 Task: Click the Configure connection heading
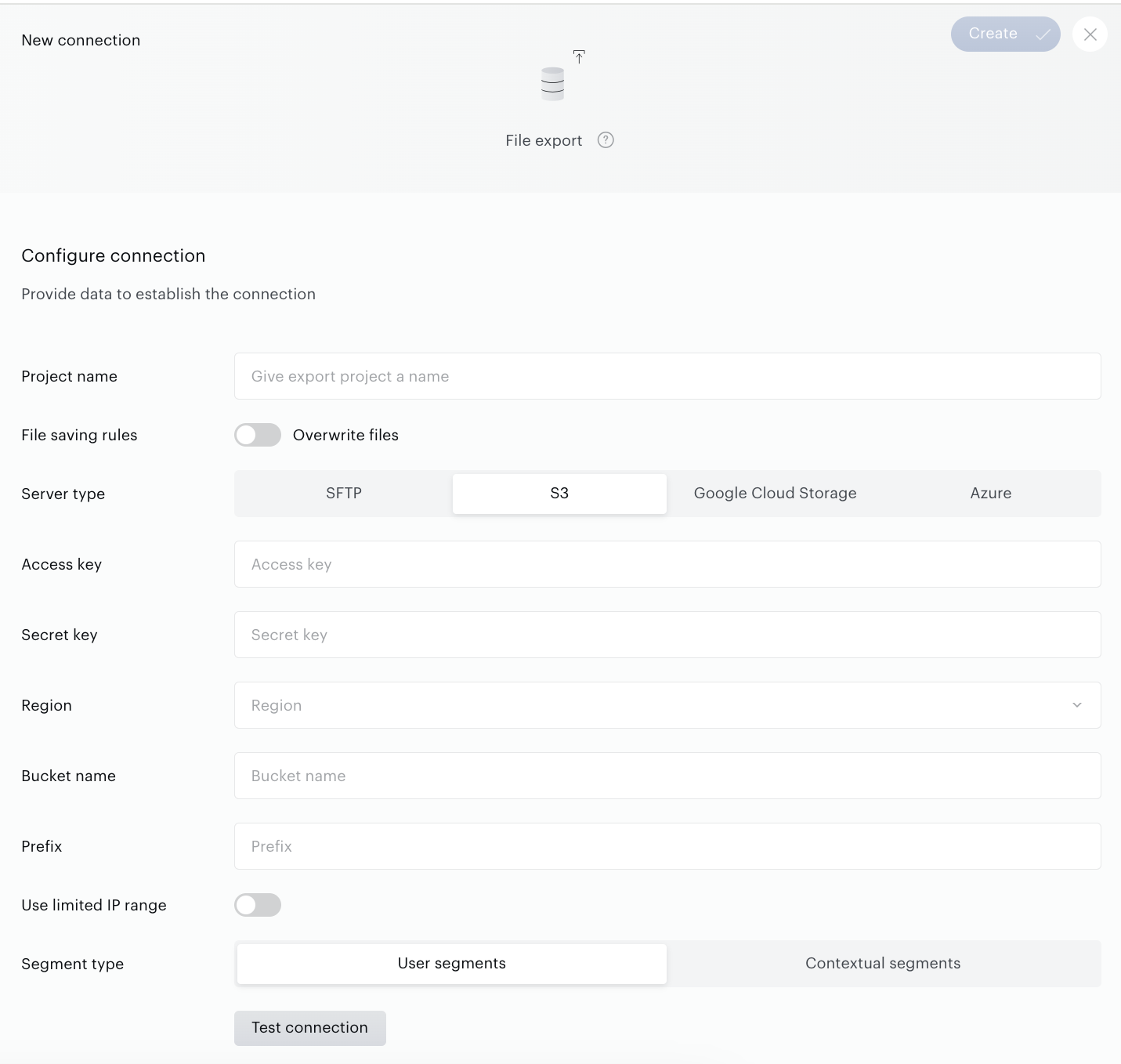point(114,255)
